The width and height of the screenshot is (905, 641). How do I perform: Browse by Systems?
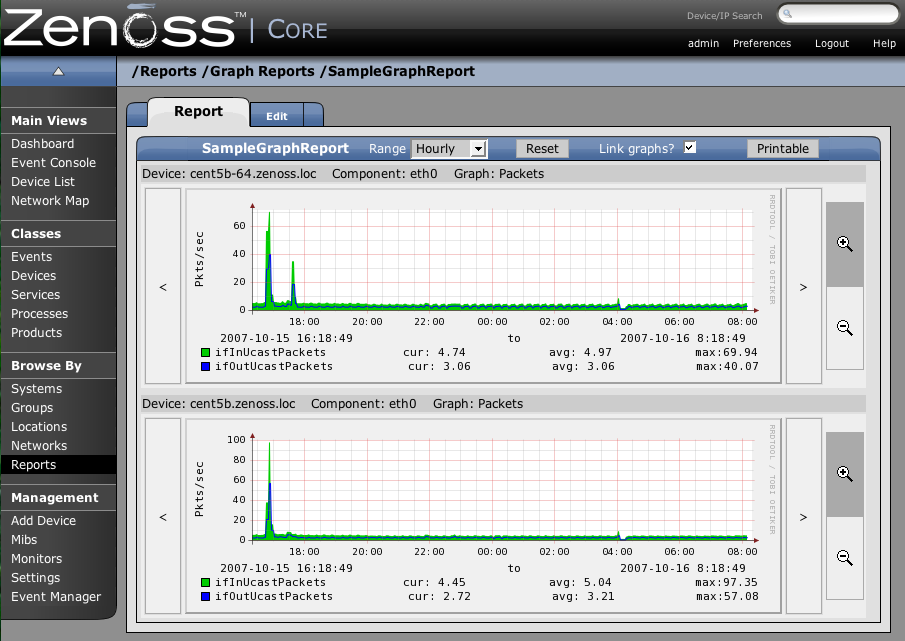point(36,389)
